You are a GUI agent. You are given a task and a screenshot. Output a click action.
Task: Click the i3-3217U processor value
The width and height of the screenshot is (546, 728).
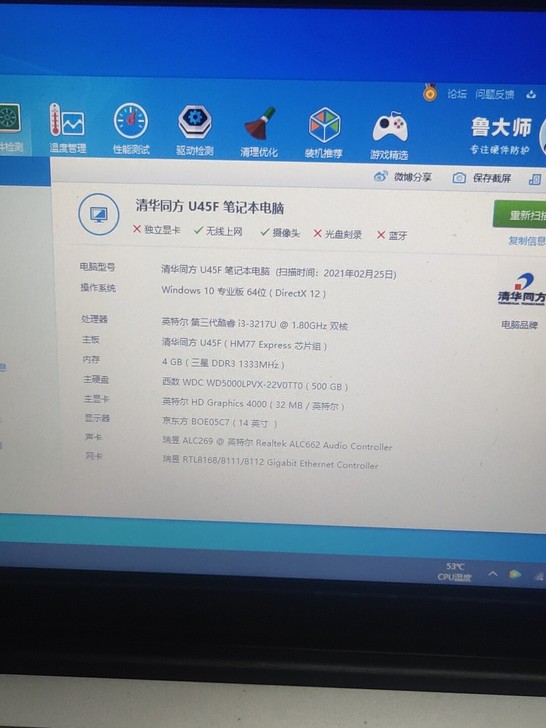point(254,324)
